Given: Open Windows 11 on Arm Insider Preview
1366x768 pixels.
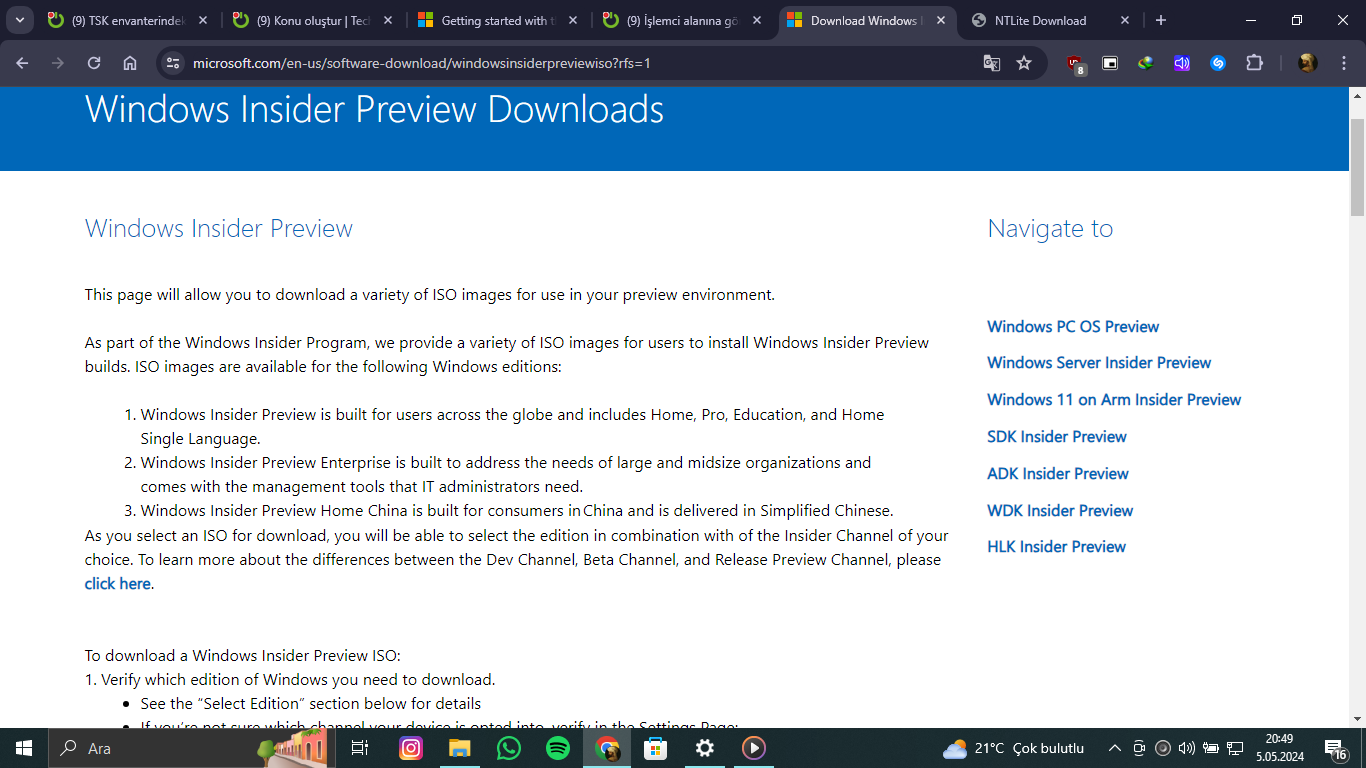Looking at the screenshot, I should point(1114,400).
